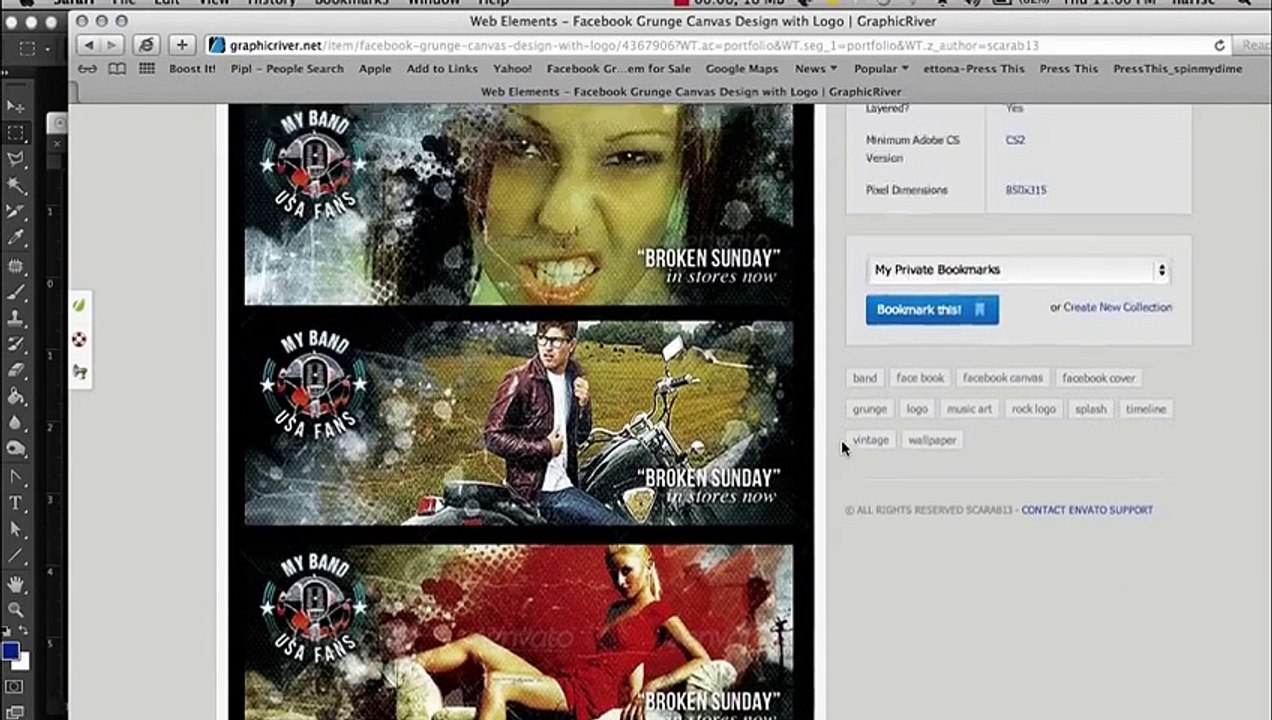Viewport: 1272px width, 720px height.
Task: Select the Eraser tool
Action: [15, 370]
